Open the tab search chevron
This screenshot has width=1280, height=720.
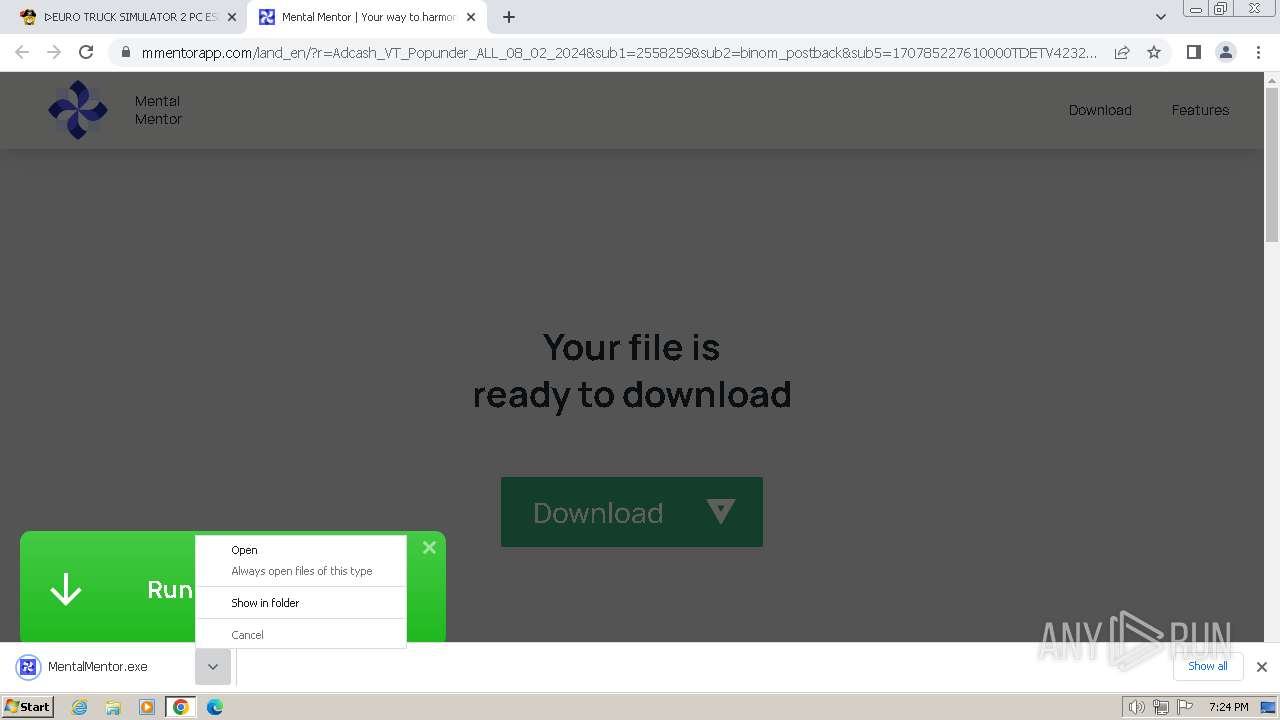coord(1160,17)
